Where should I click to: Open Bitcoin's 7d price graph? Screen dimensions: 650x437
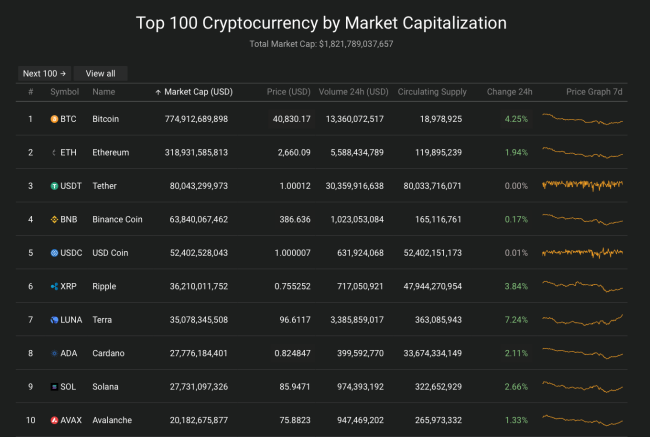coord(582,119)
